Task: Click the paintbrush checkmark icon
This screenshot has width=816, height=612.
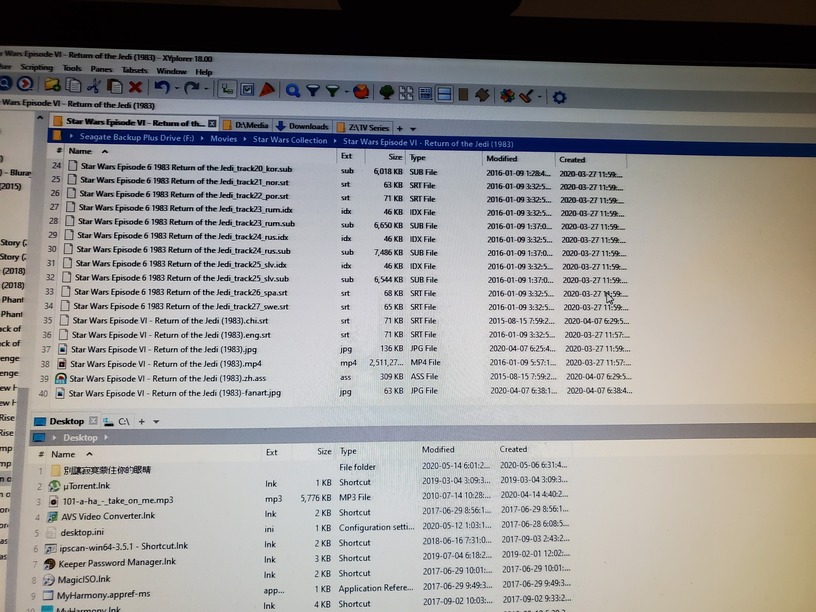Action: [526, 96]
